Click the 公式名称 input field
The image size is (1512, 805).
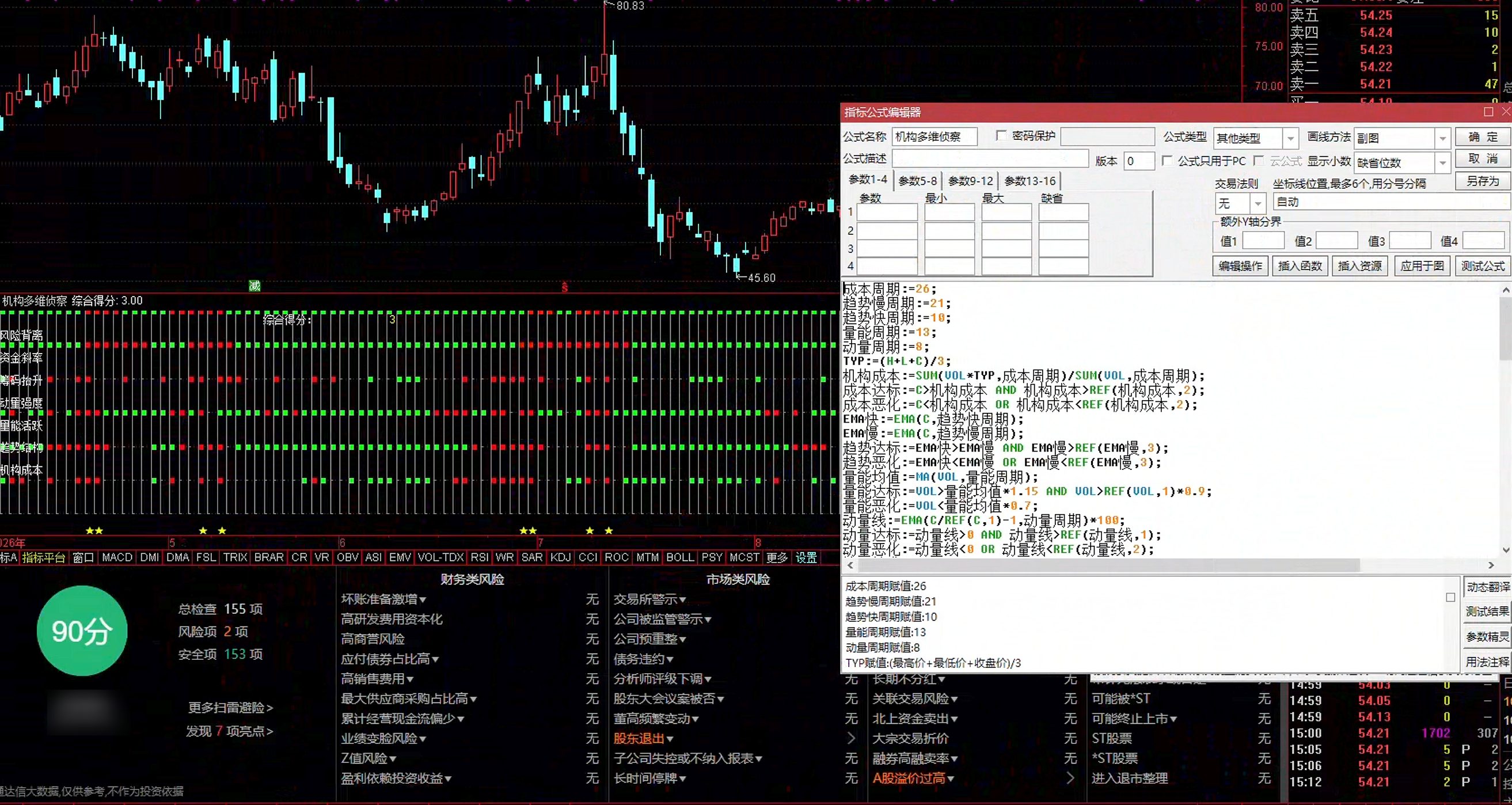pyautogui.click(x=934, y=137)
